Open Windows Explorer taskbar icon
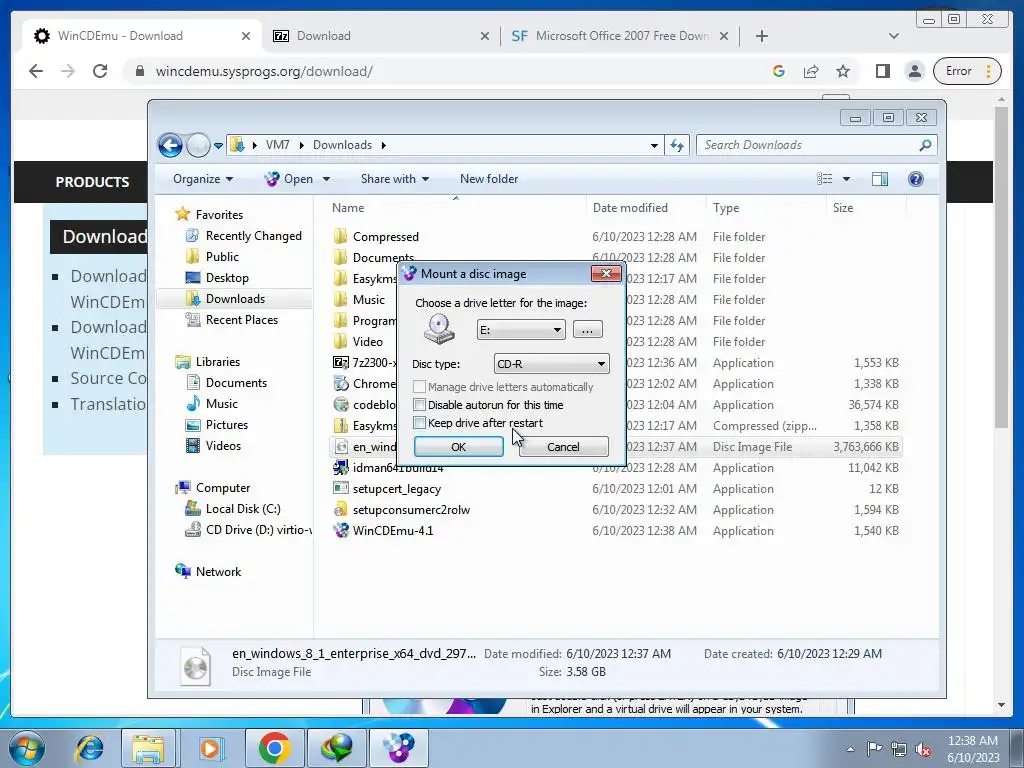This screenshot has height=768, width=1024. pos(148,748)
